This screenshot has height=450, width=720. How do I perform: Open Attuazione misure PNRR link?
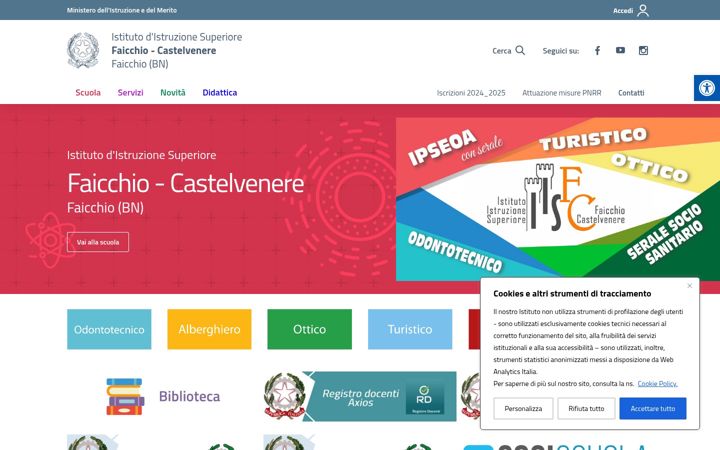(562, 93)
